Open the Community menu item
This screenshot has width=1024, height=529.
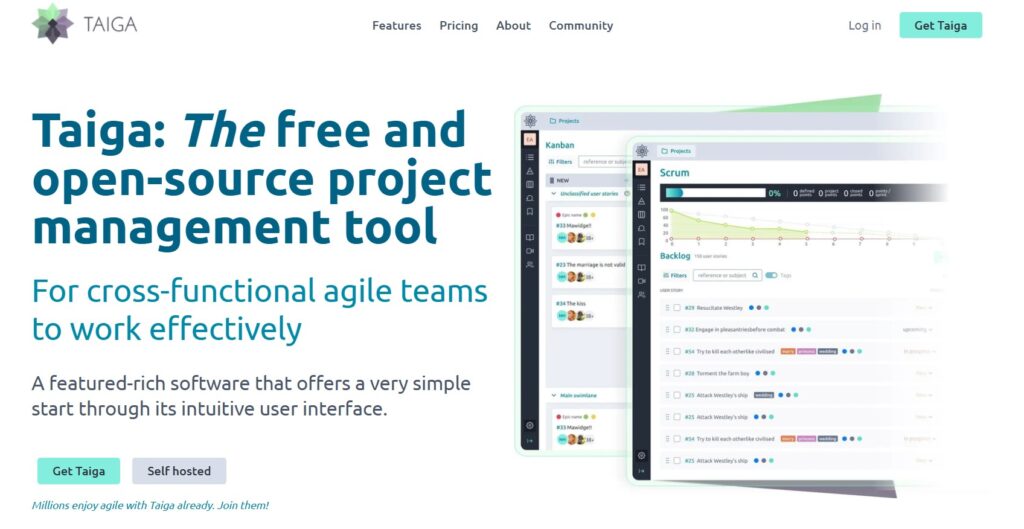pos(581,25)
